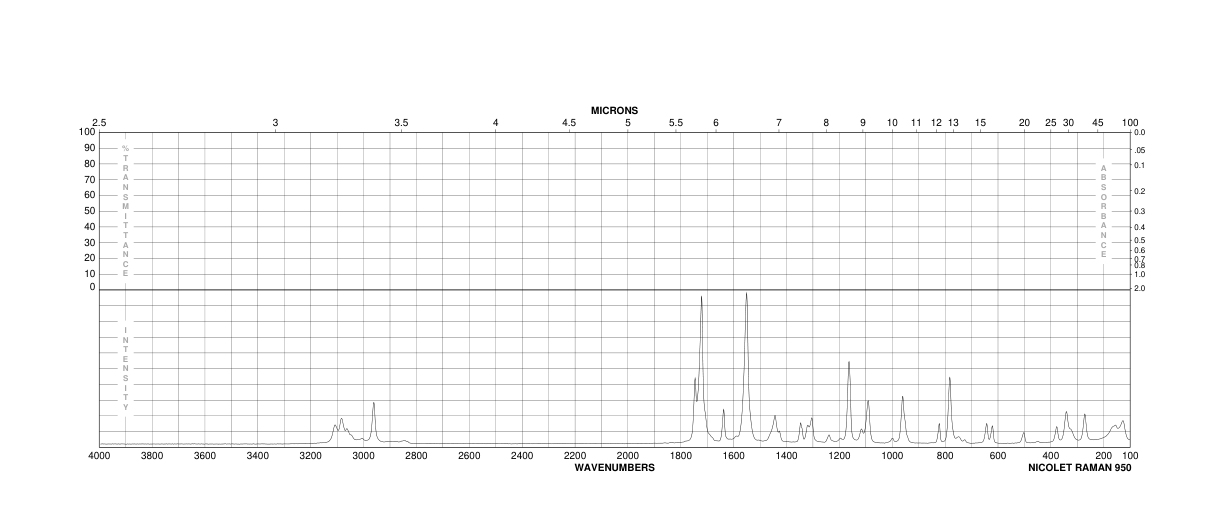1224x528 pixels.
Task: Select the NICOLET RAMAN 950 instrument label
Action: coord(1080,467)
